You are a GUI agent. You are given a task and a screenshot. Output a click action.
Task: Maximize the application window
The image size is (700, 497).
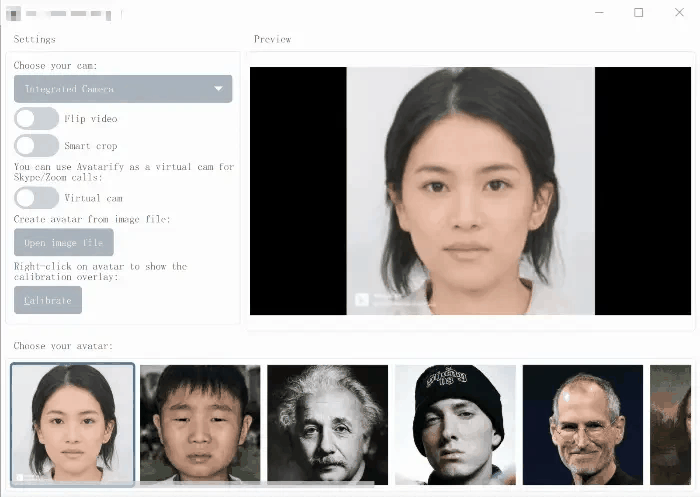pos(639,13)
